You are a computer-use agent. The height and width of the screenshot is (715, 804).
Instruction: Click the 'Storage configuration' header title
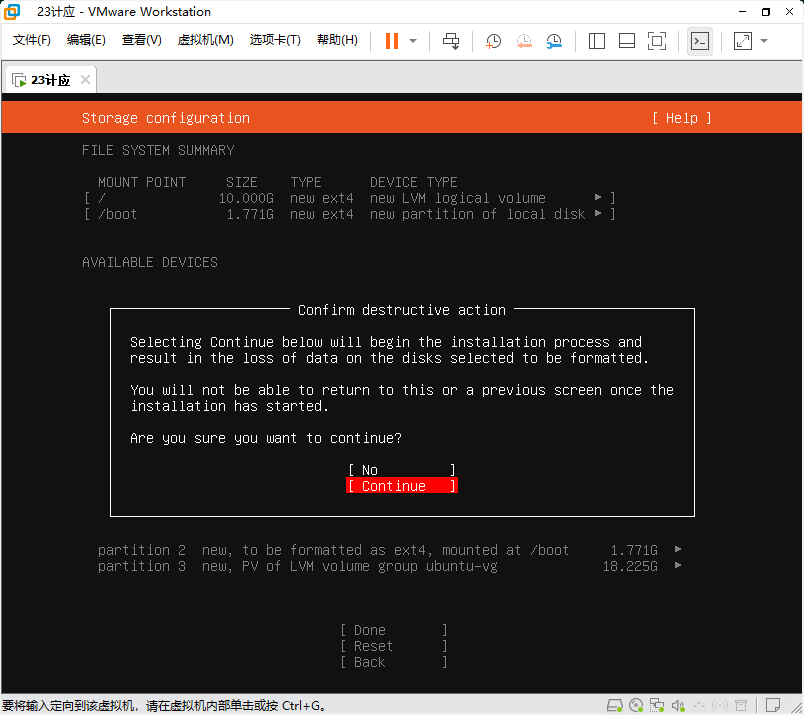pos(166,118)
